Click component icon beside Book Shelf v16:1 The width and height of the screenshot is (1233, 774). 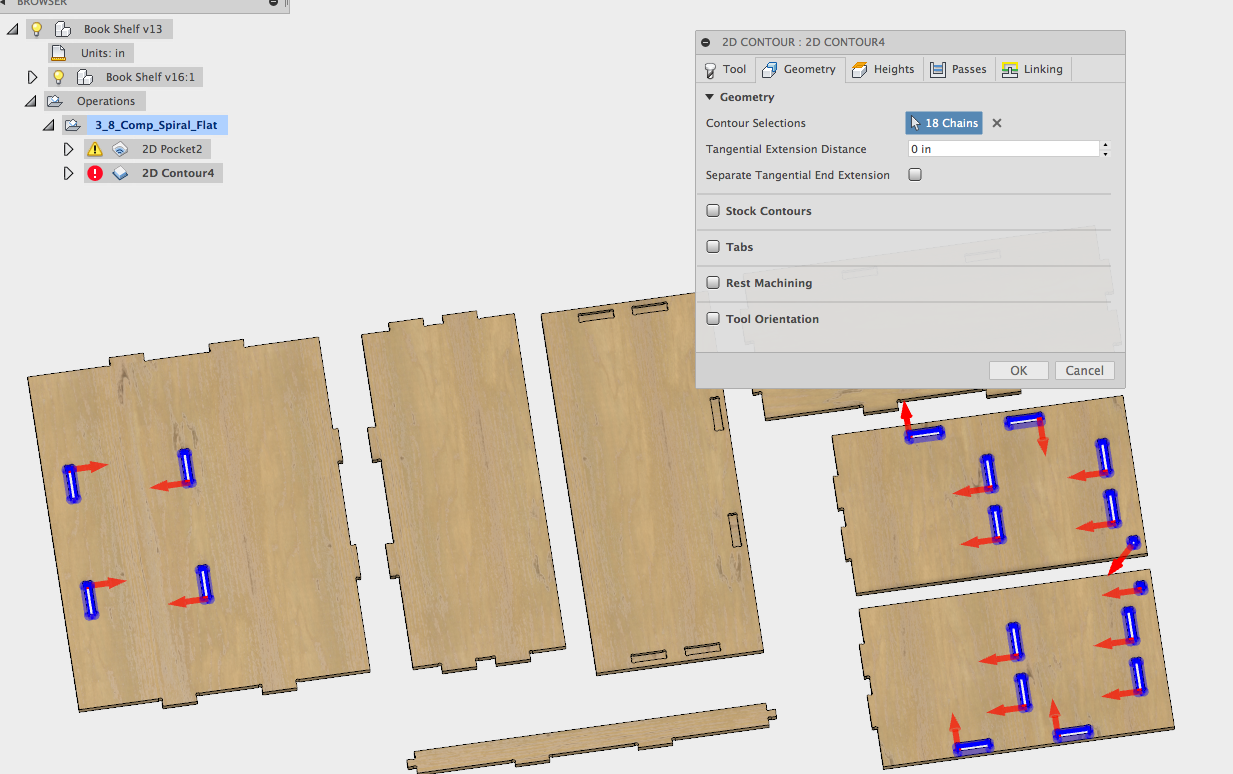[85, 77]
